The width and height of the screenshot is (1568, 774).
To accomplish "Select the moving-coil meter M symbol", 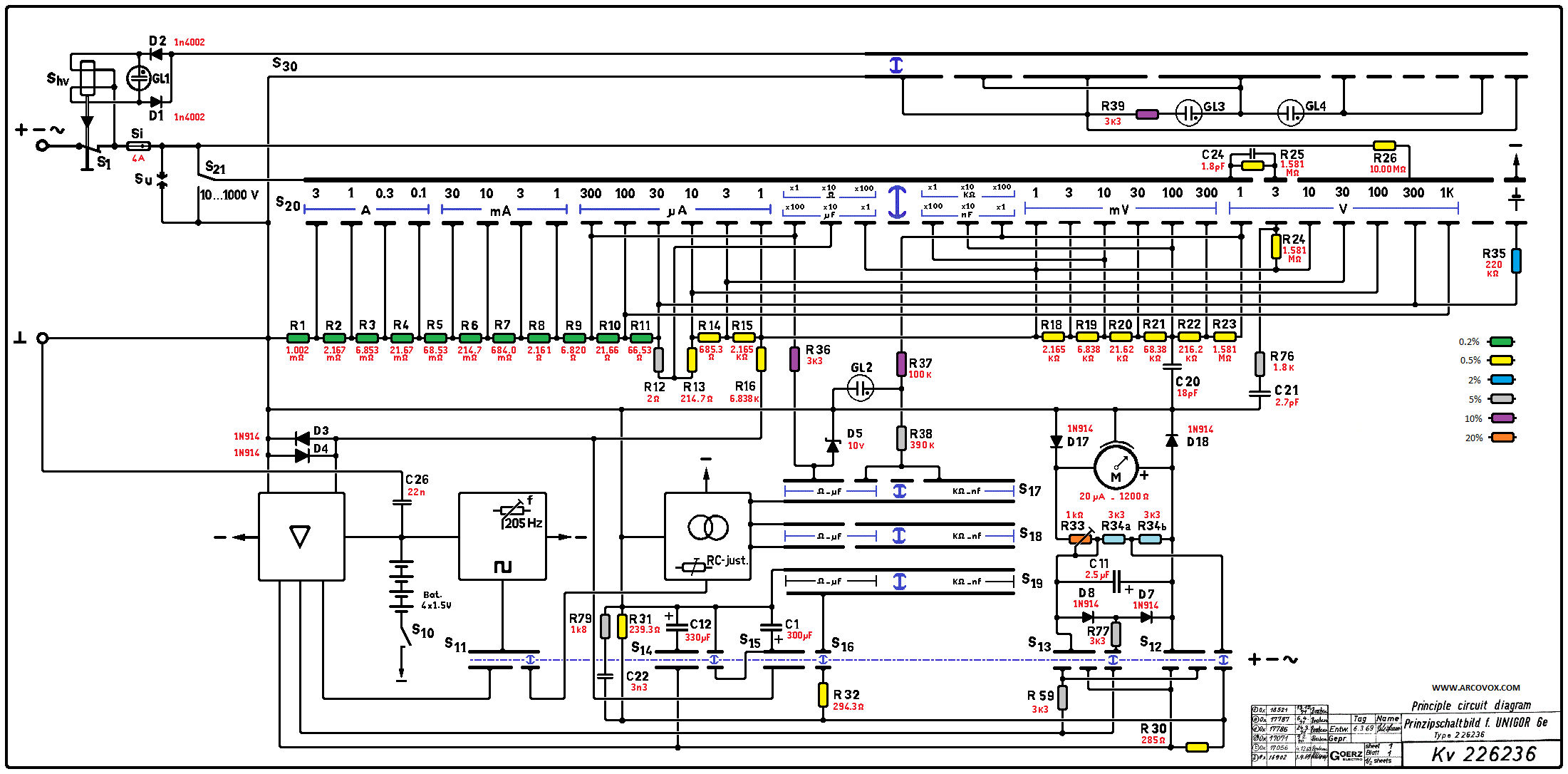I will (x=1116, y=468).
